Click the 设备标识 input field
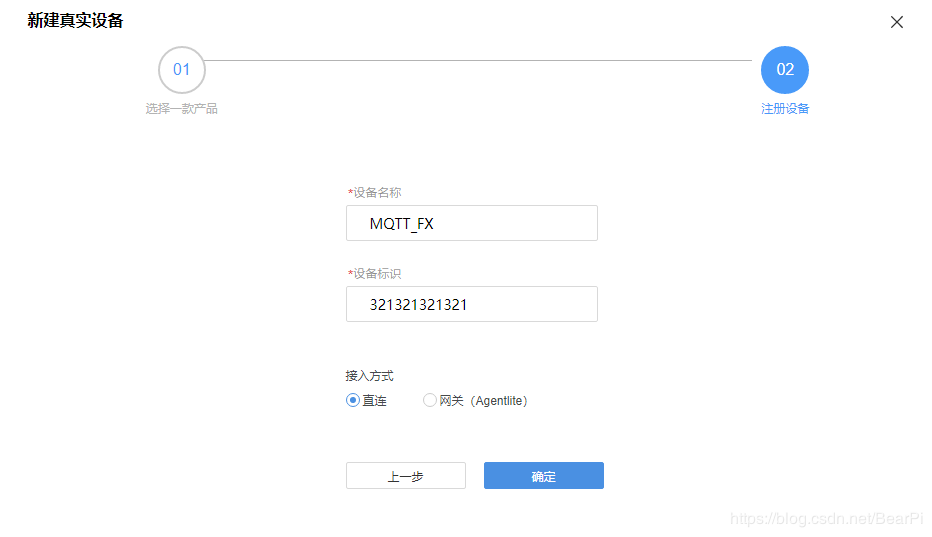The width and height of the screenshot is (932, 537). pyautogui.click(x=471, y=304)
